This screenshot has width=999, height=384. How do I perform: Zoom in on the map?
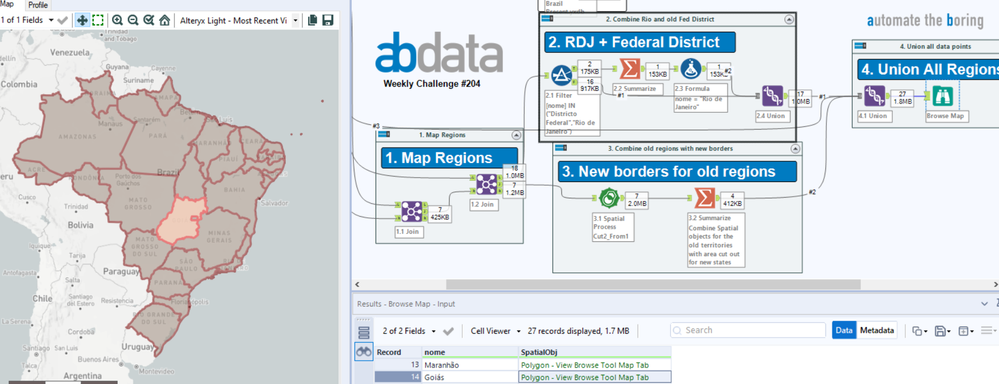(117, 20)
